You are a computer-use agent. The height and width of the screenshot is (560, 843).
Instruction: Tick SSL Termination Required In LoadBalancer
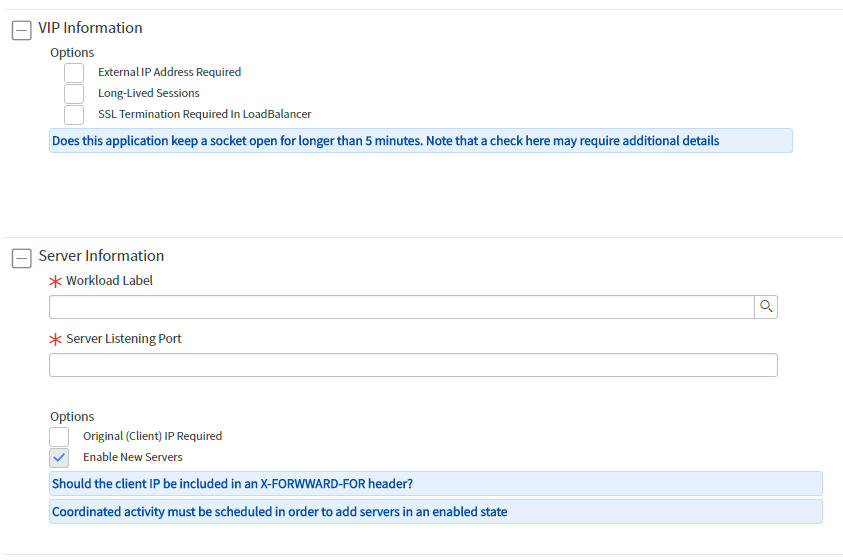74,114
